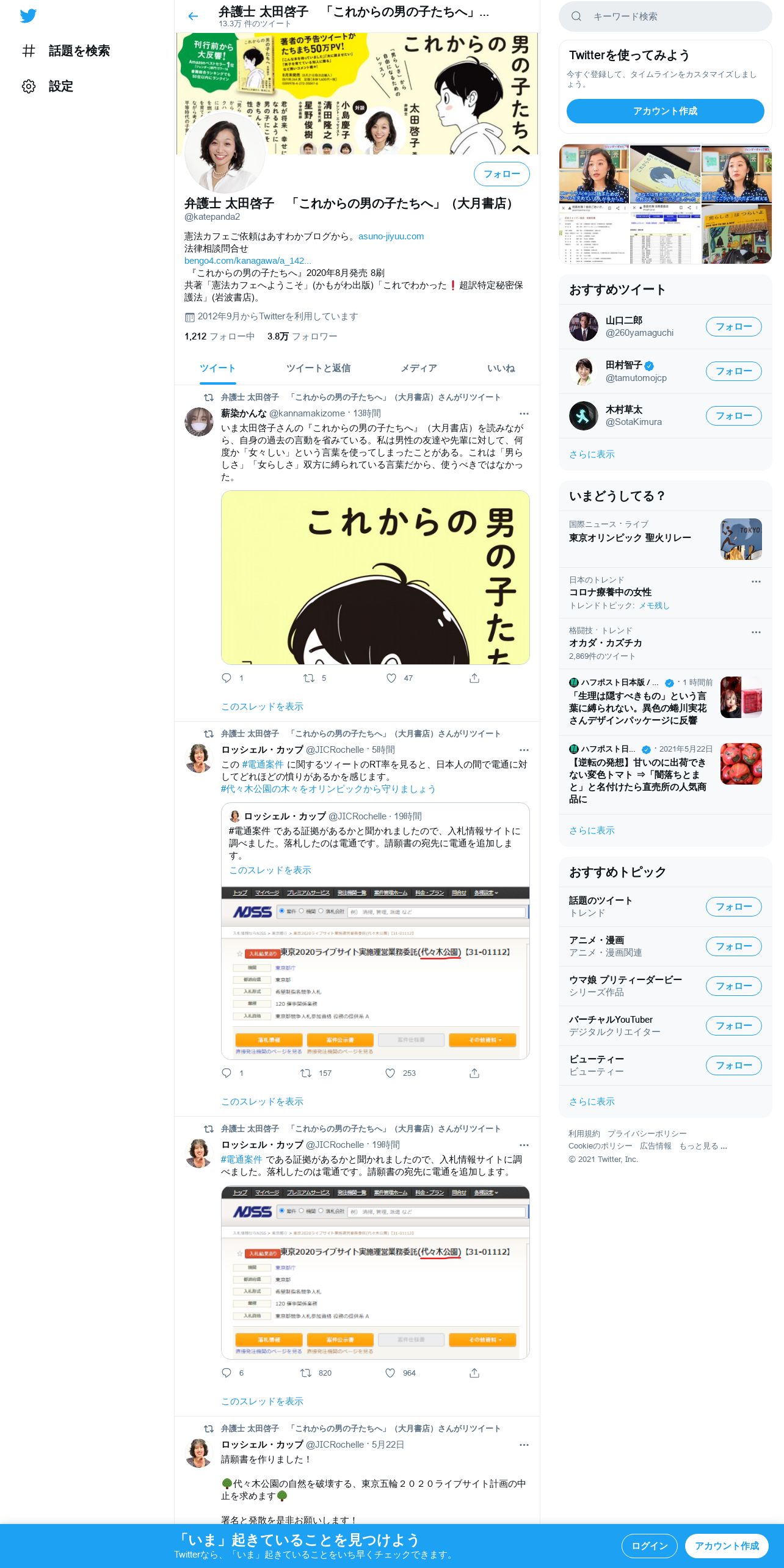Show more suggested accounts under おすすめツイート
This screenshot has width=784, height=1568.
coord(592,454)
